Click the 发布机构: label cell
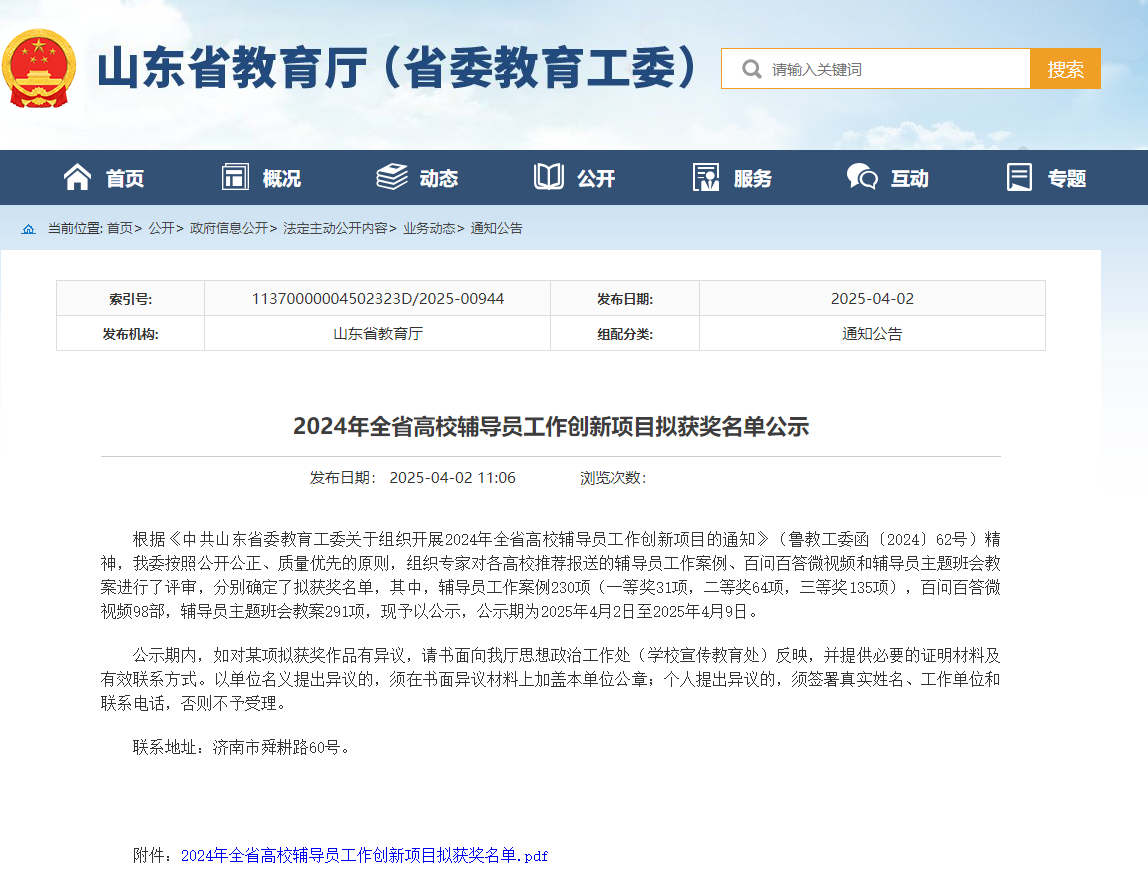1148x880 pixels. (130, 334)
